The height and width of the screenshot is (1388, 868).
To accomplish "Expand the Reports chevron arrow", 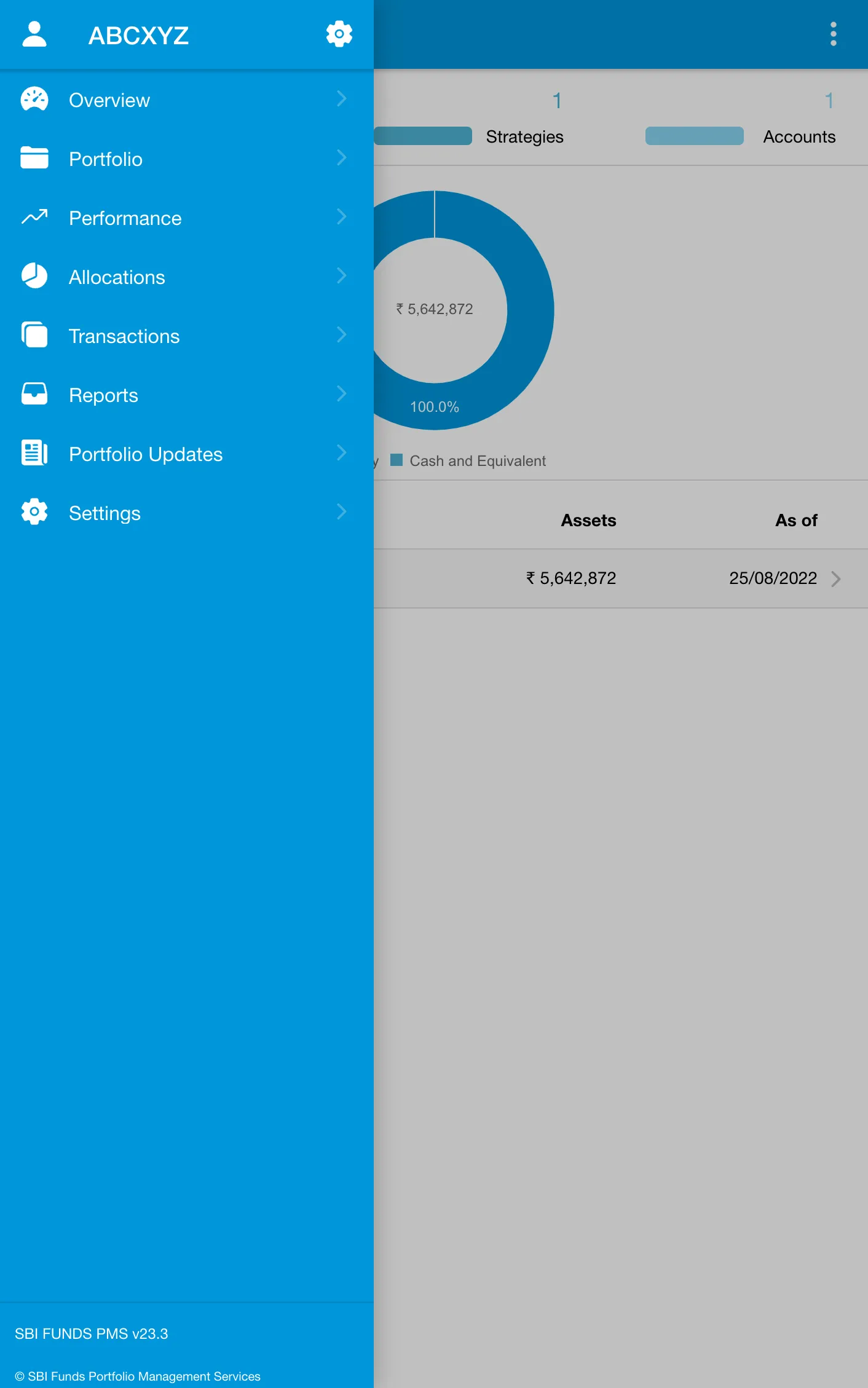I will pos(342,393).
